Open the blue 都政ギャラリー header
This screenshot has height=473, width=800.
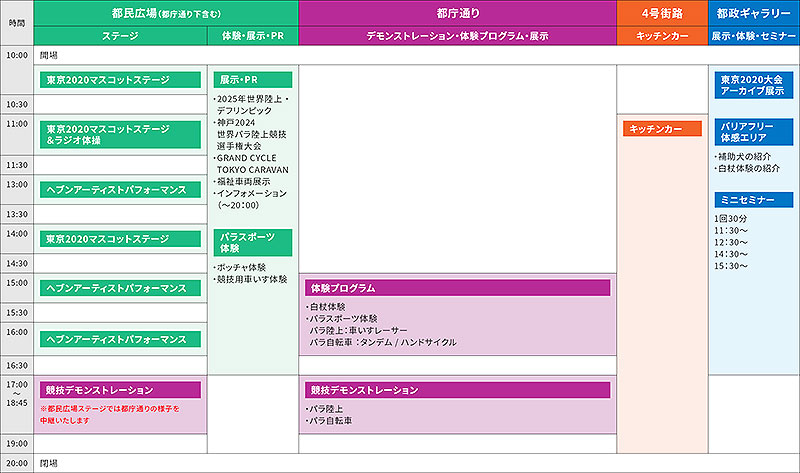coord(754,13)
